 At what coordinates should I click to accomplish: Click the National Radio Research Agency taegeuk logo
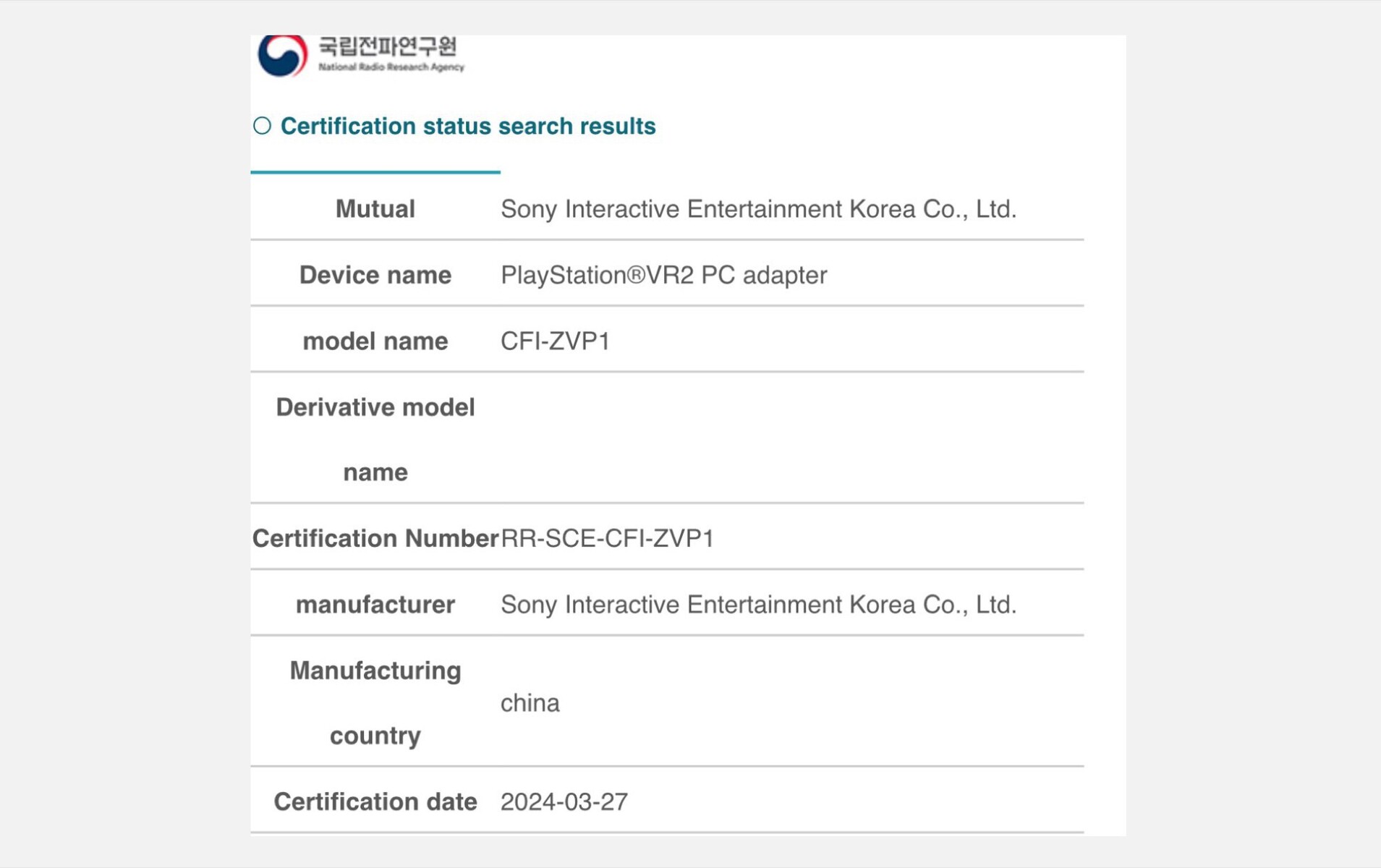point(283,55)
